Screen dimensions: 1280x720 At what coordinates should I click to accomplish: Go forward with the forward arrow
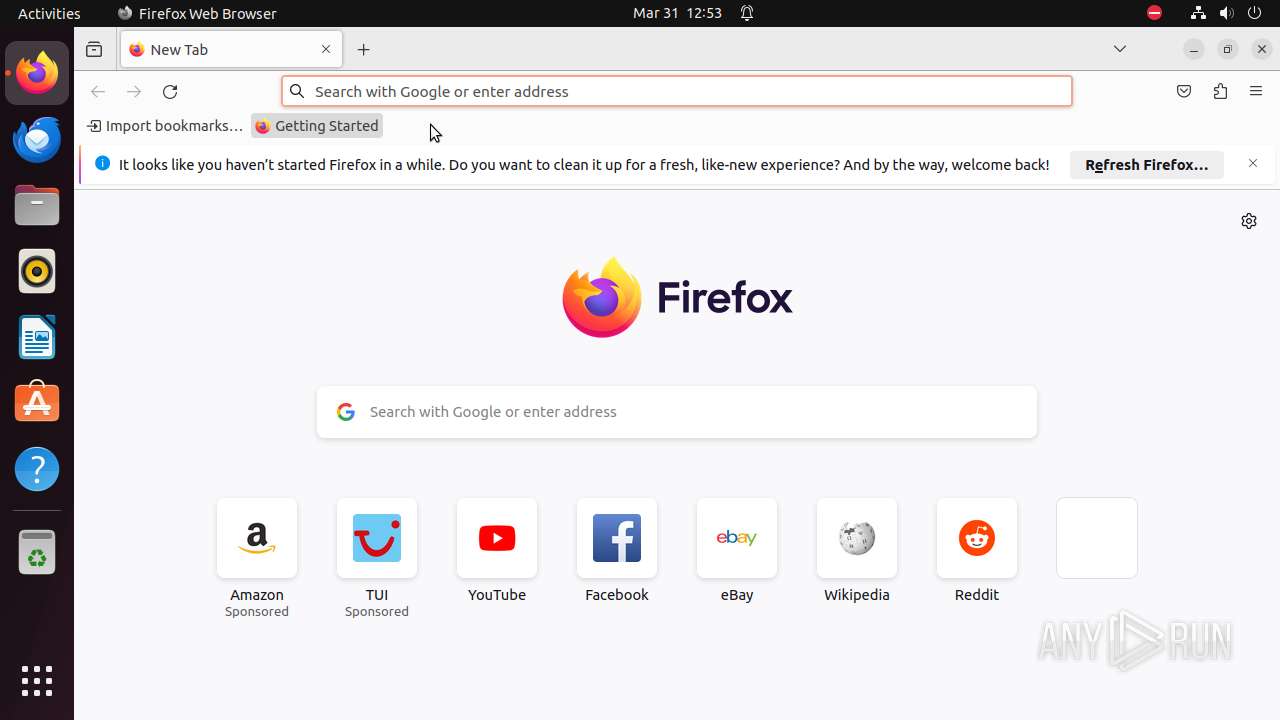coord(134,91)
